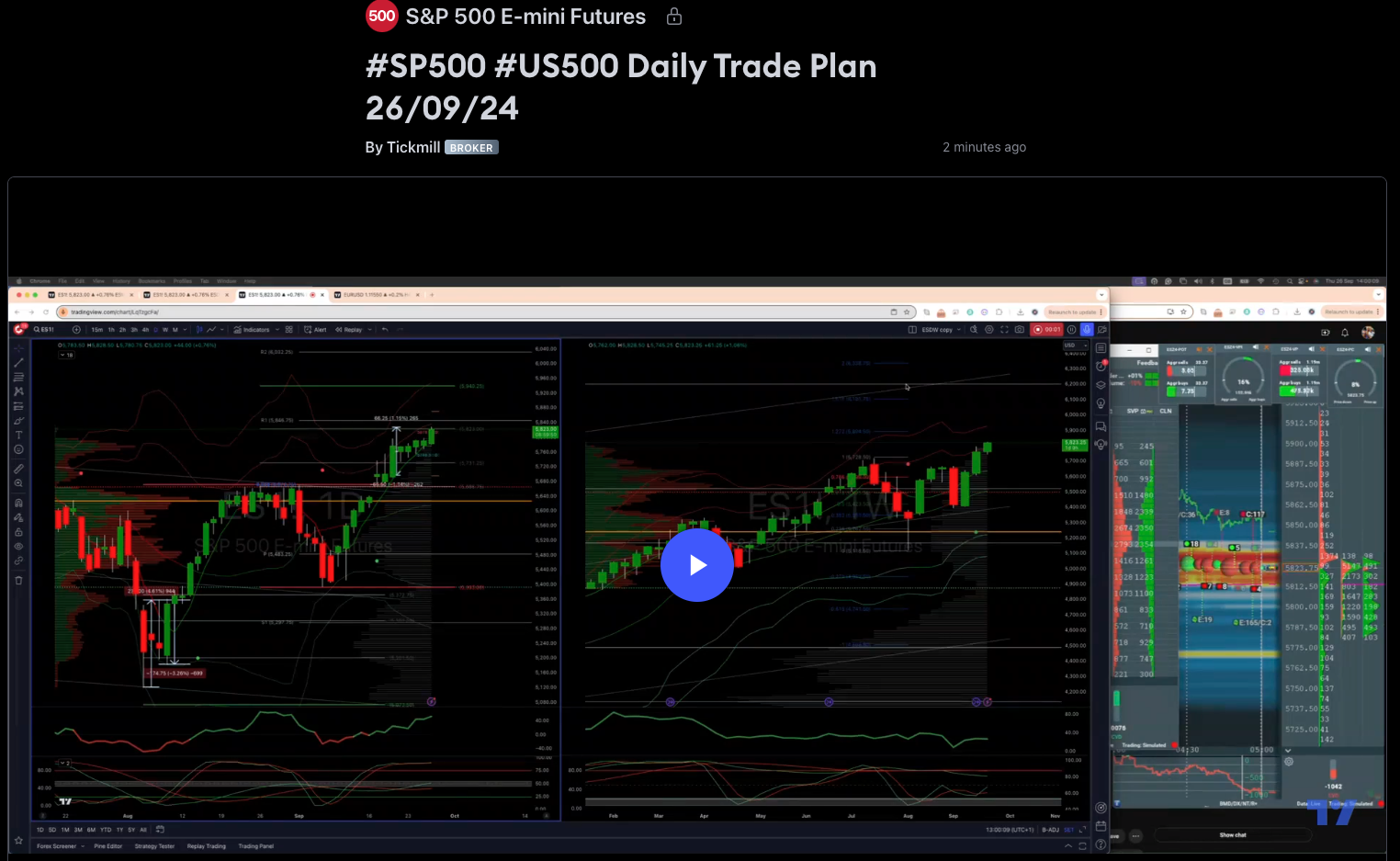Open the USD currency dropdown on the video's chart
Viewport: 1400px width, 861px height.
coord(1074,346)
